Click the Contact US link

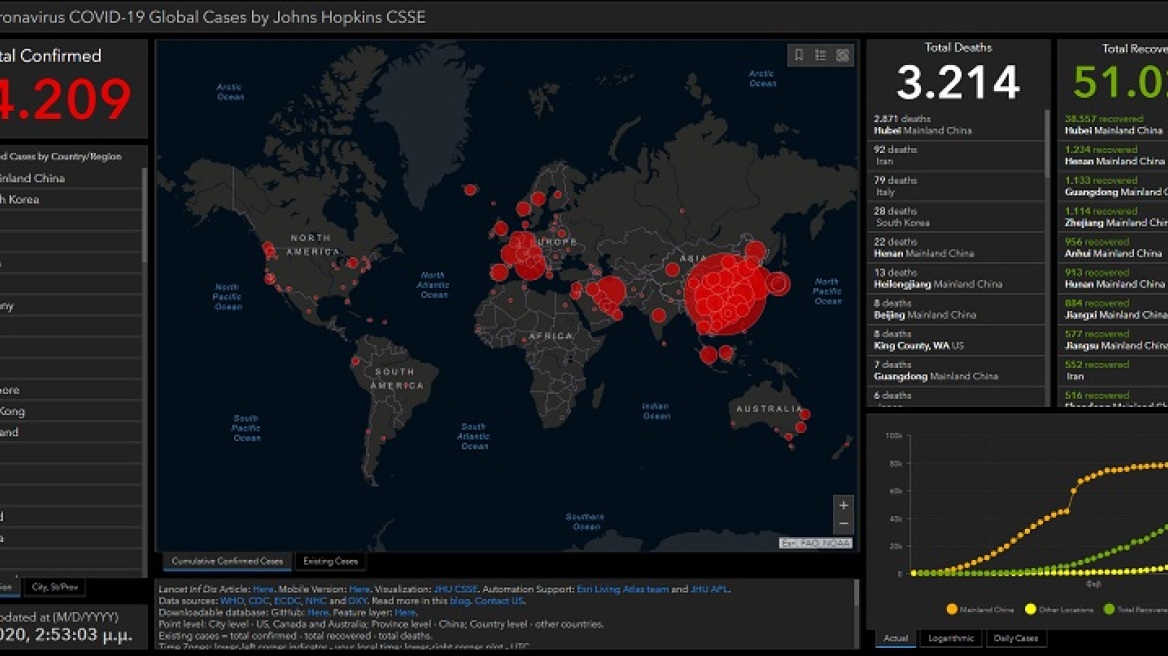499,601
